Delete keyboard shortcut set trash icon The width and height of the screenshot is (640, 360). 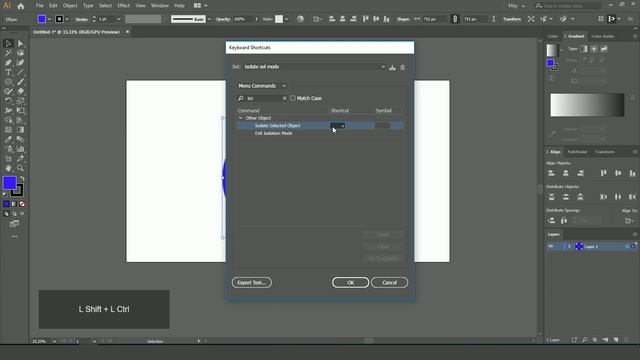coord(402,67)
